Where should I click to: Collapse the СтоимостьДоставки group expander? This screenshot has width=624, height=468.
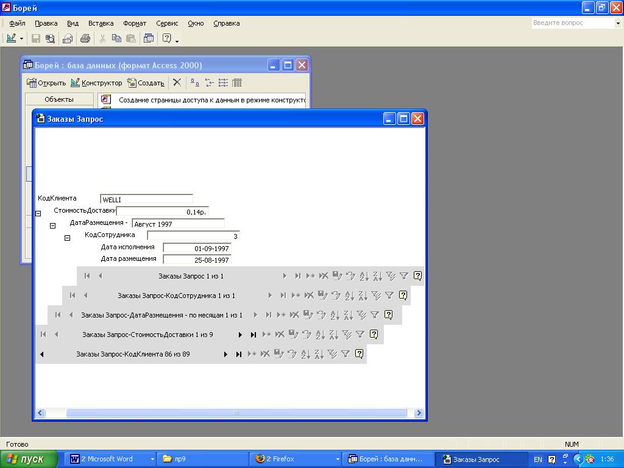pos(38,214)
